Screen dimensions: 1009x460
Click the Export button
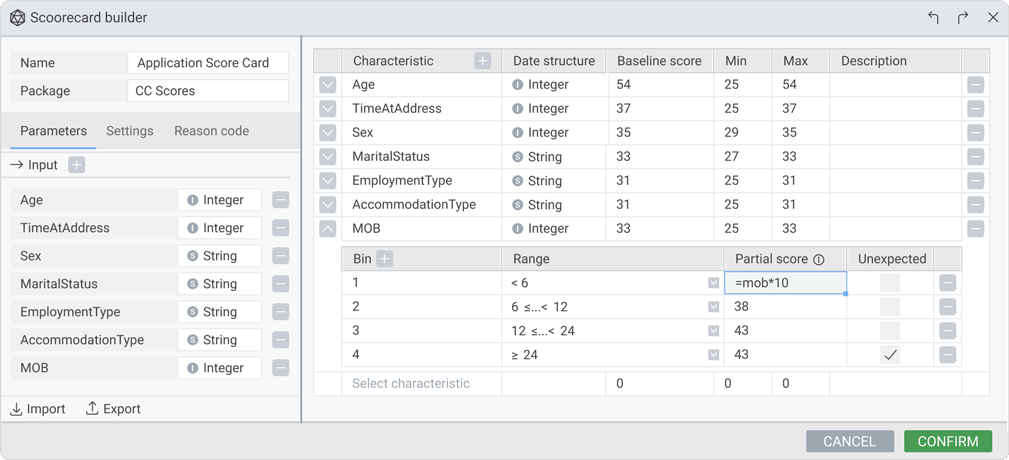click(x=113, y=409)
